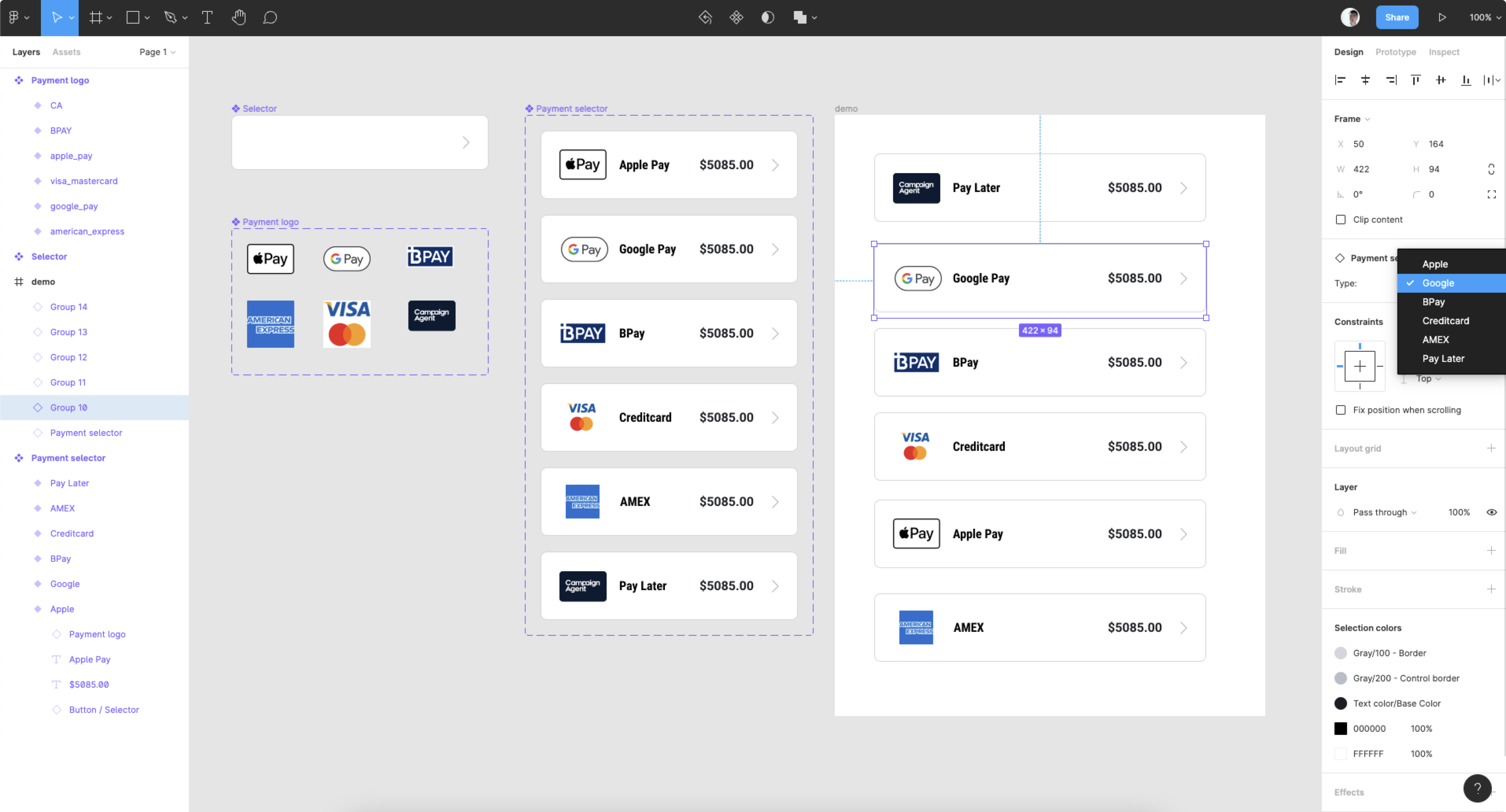The height and width of the screenshot is (812, 1506).
Task: Choose Pay Later in the Type menu
Action: [1451, 358]
